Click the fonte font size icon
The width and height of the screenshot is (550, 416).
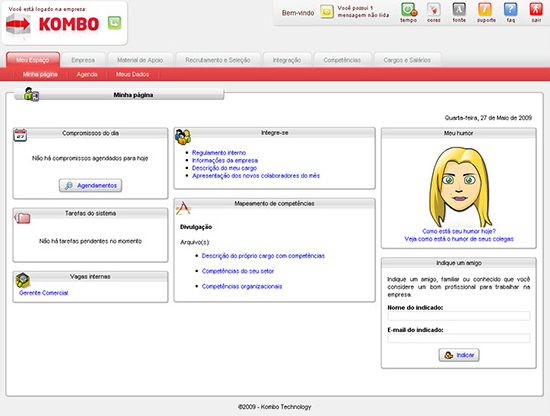(459, 9)
